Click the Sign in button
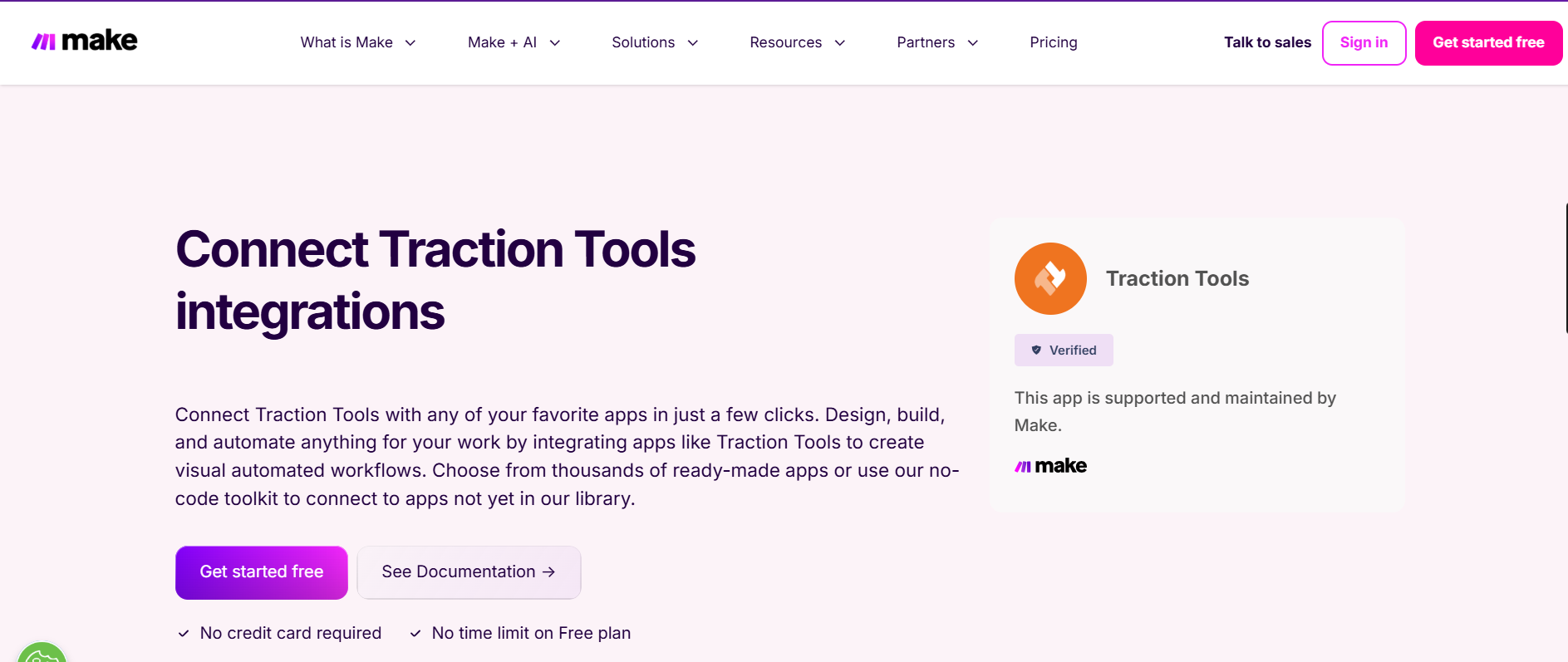 (x=1364, y=43)
